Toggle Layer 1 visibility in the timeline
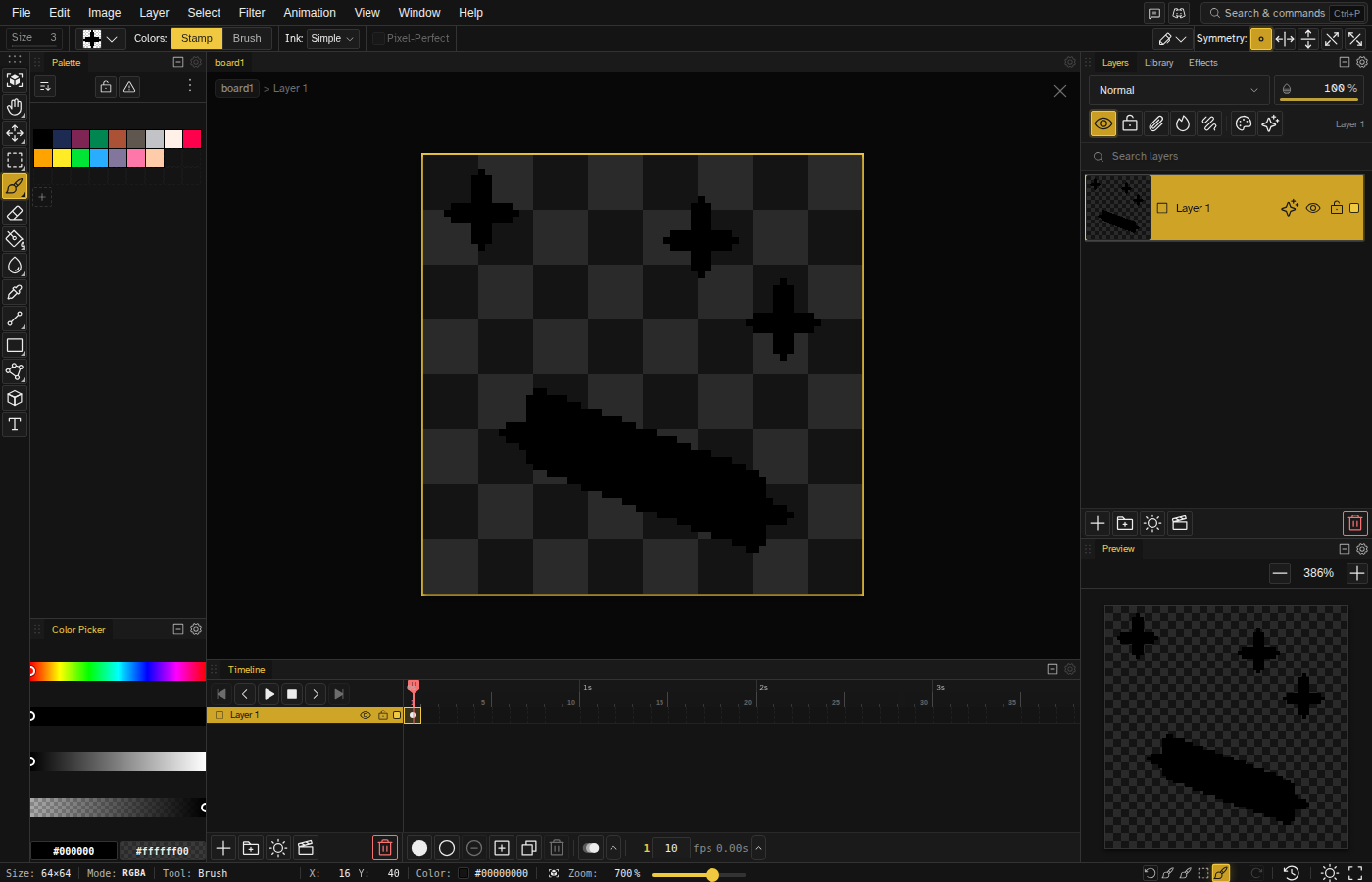Screen dimensions: 1372x882 366,715
